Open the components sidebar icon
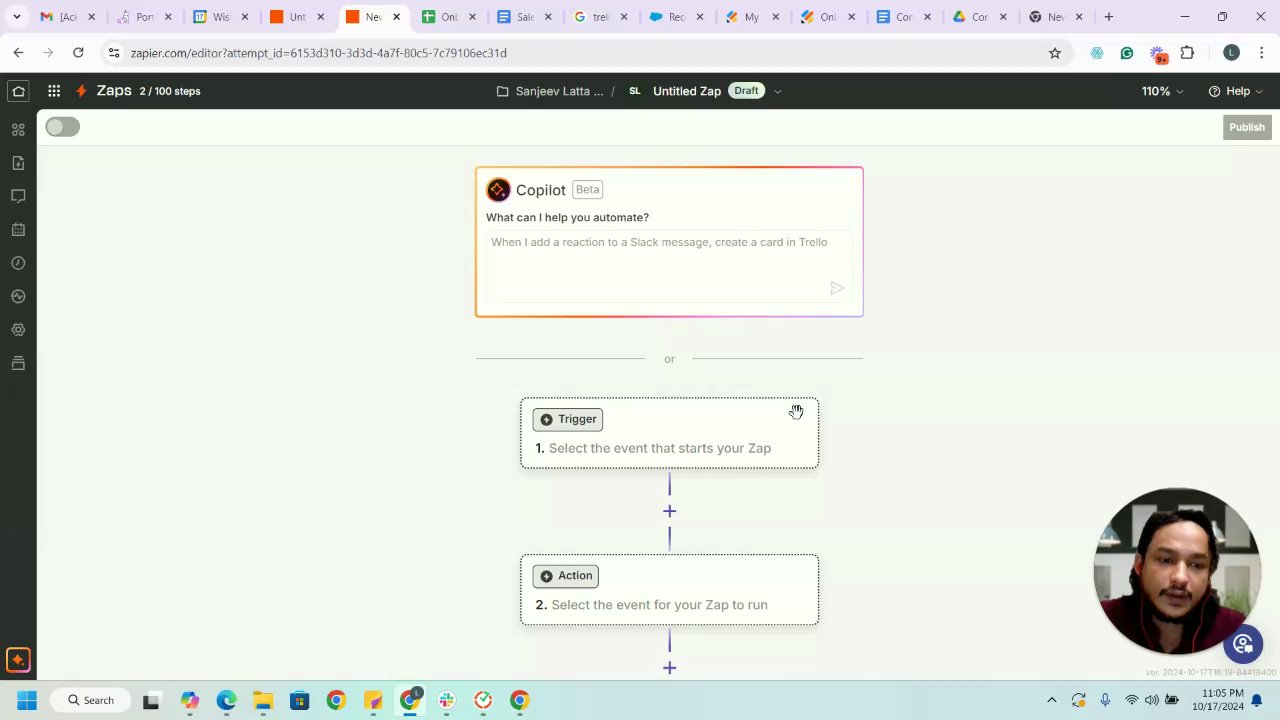Screen dimensions: 1280x720 pos(18,130)
